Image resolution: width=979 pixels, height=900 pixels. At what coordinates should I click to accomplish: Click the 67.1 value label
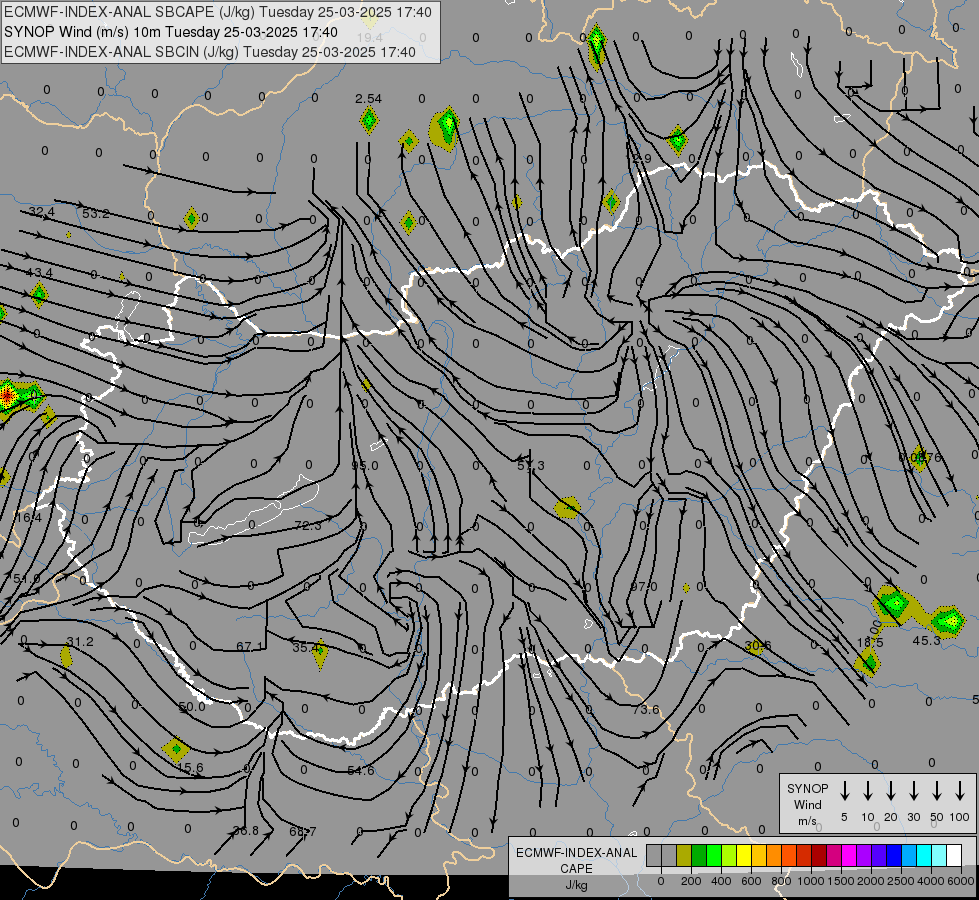coord(250,646)
